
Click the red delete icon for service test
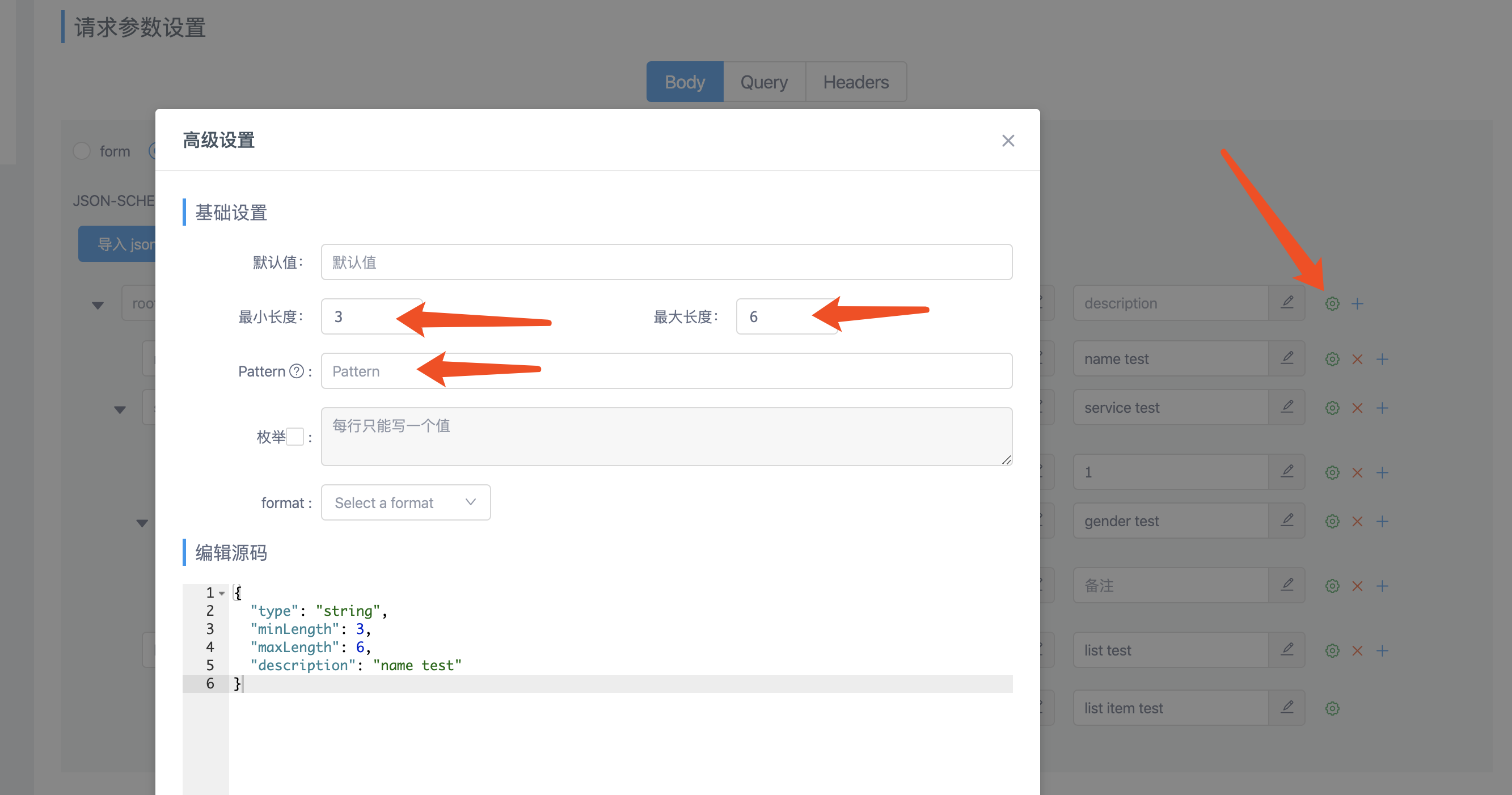point(1357,408)
